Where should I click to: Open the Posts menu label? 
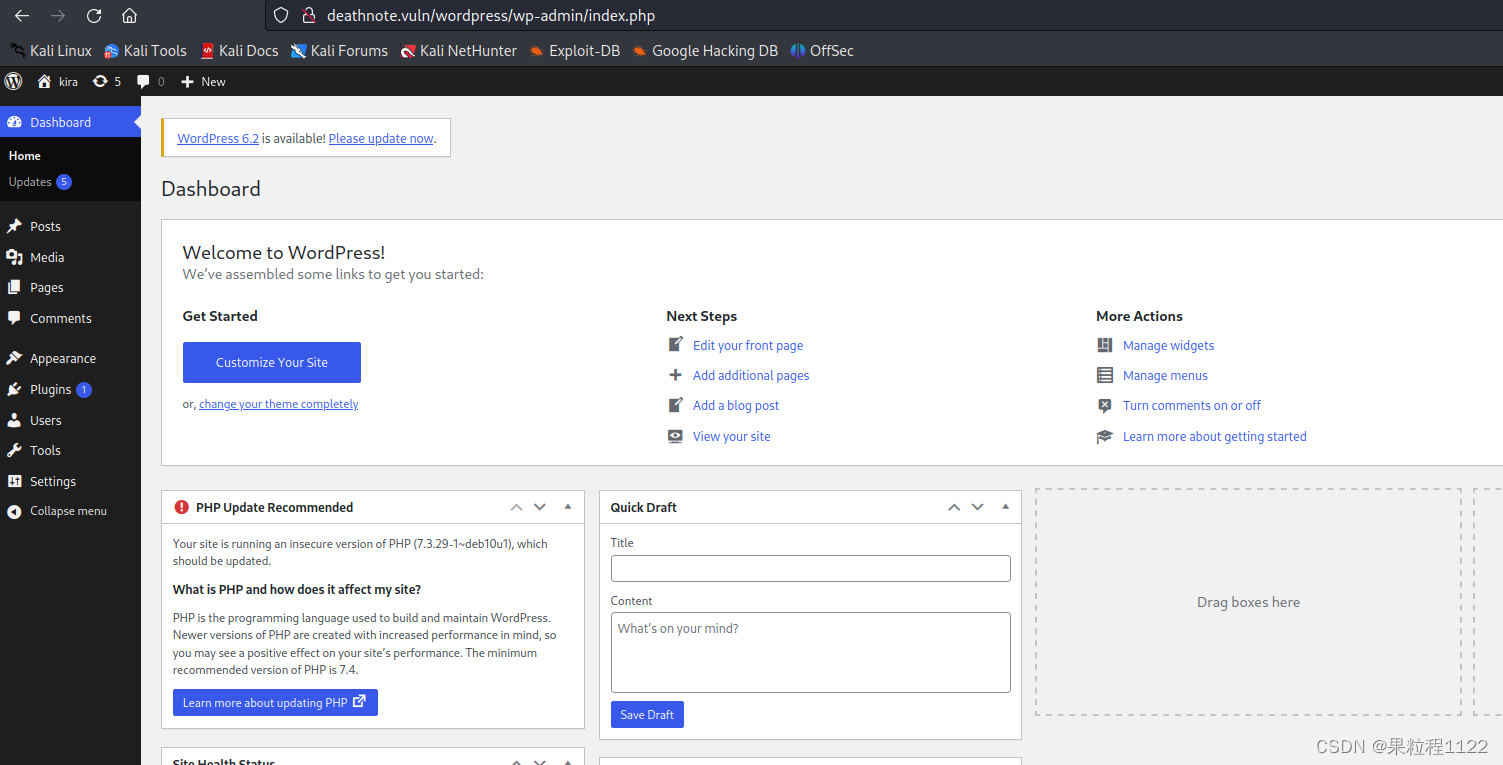[x=45, y=226]
